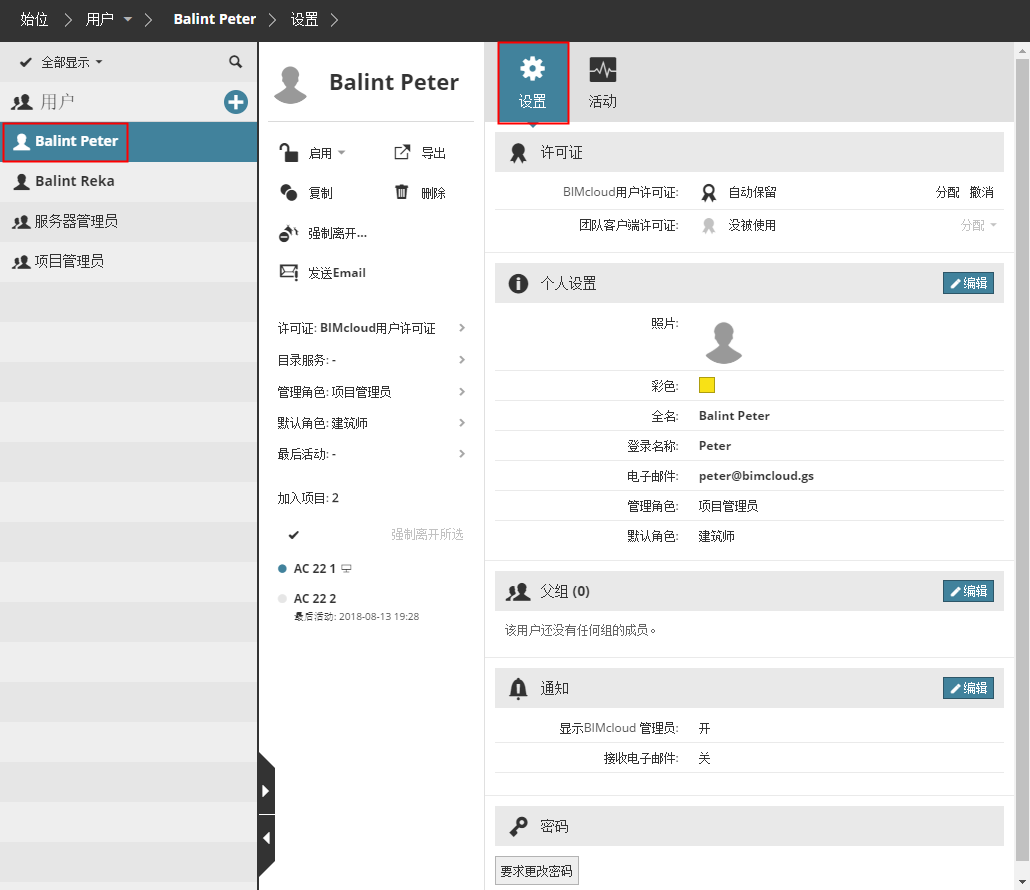
Task: Click the 密码 key icon
Action: [518, 826]
